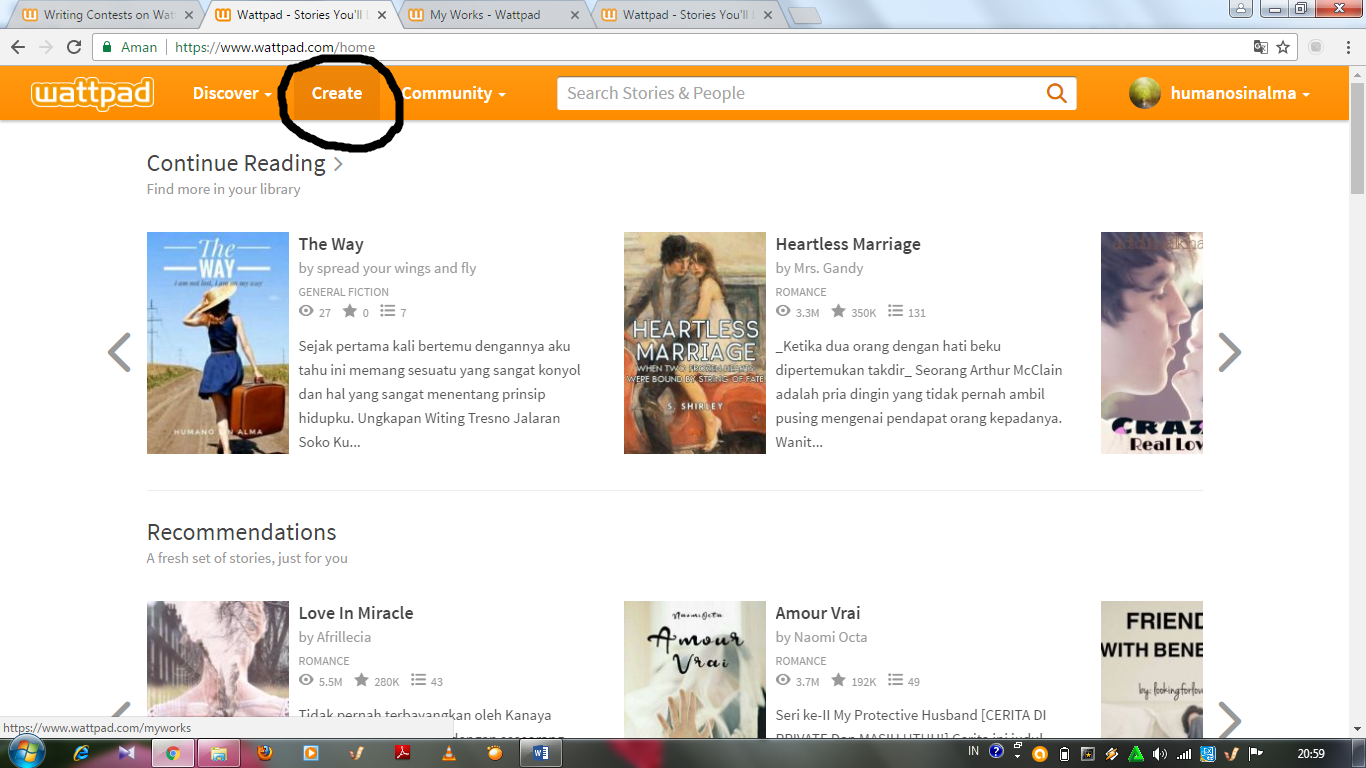Viewport: 1366px width, 768px height.
Task: Open Heartless Marriage story title
Action: pos(848,244)
